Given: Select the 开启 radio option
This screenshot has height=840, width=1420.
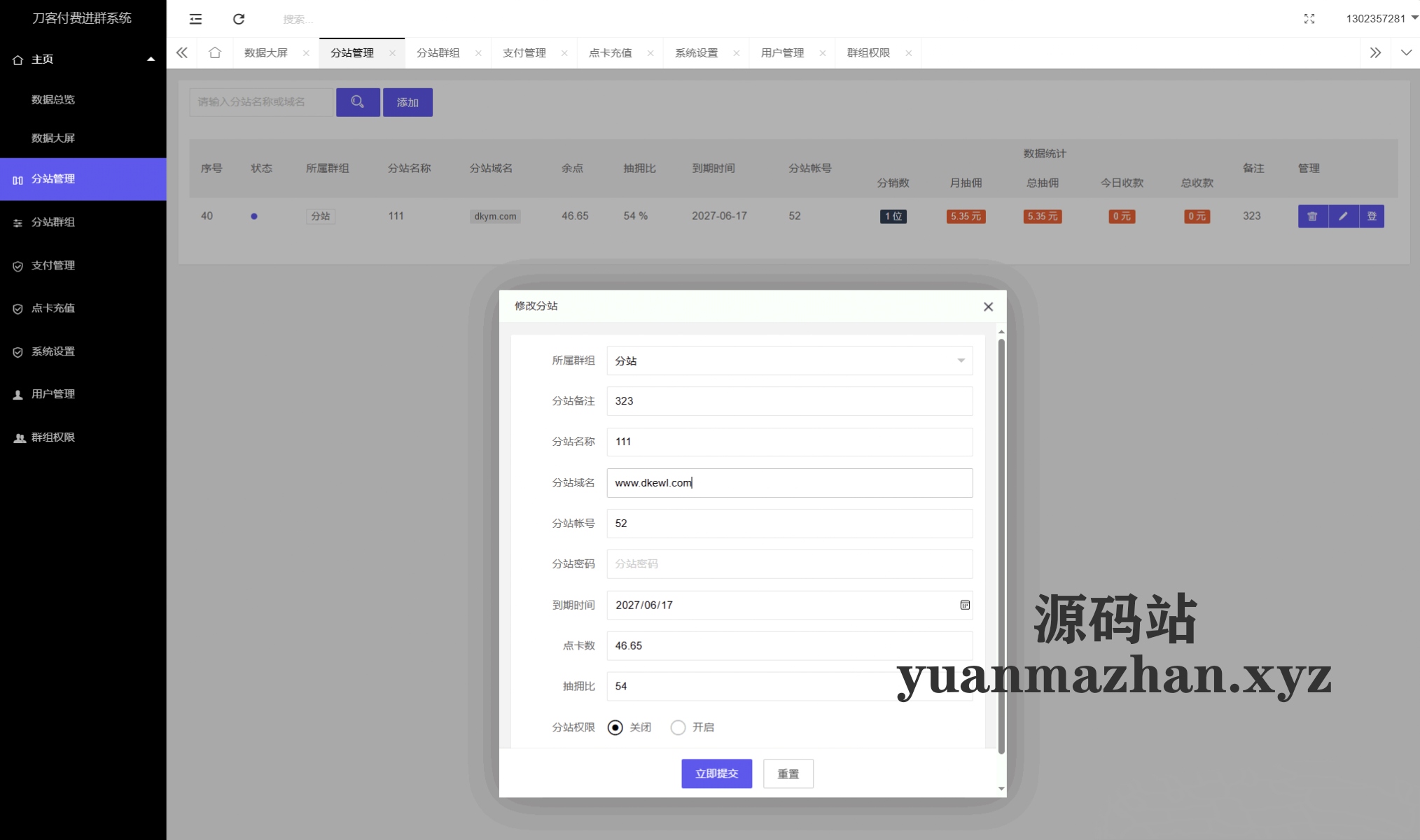Looking at the screenshot, I should 678,727.
